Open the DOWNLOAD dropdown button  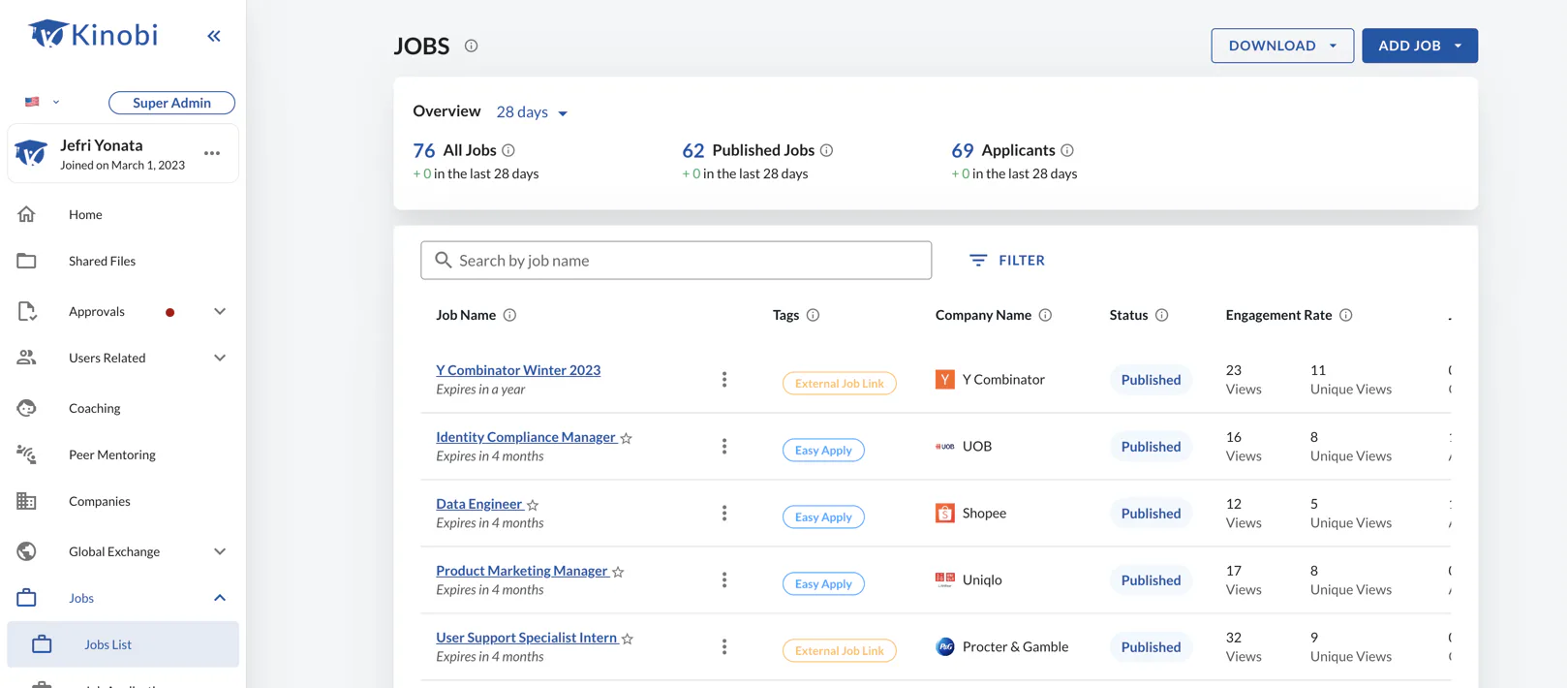tap(1282, 46)
